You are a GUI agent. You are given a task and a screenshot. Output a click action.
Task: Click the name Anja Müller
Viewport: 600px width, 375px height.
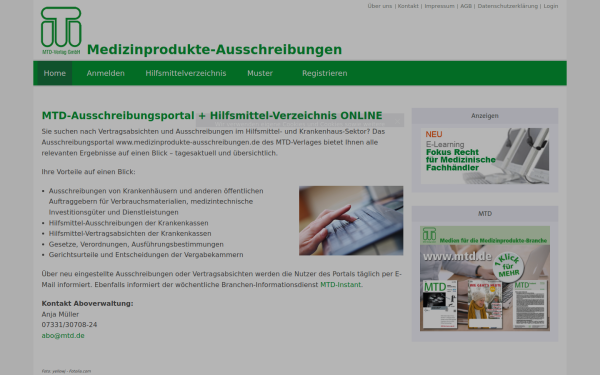click(x=60, y=314)
